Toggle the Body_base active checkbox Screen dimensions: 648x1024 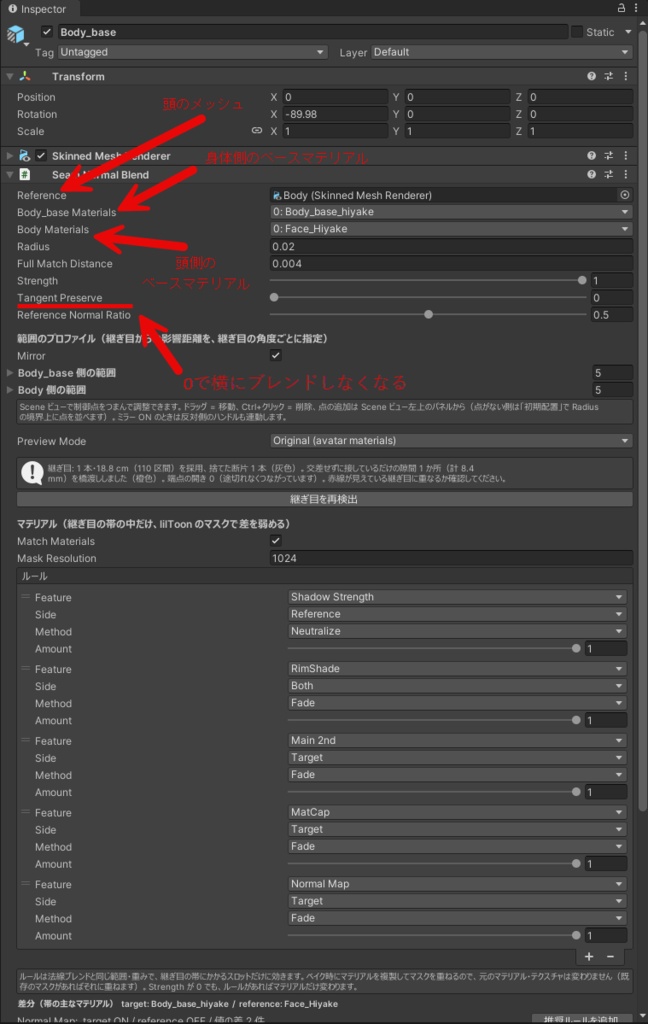(x=47, y=31)
